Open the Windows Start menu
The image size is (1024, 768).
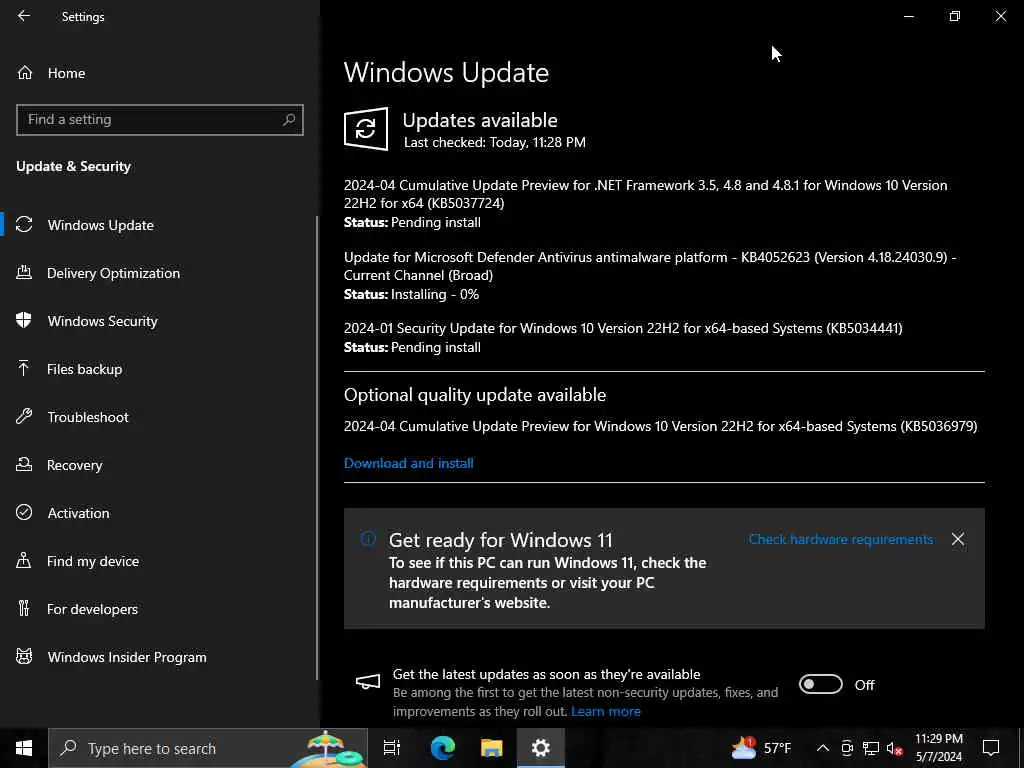coord(24,748)
